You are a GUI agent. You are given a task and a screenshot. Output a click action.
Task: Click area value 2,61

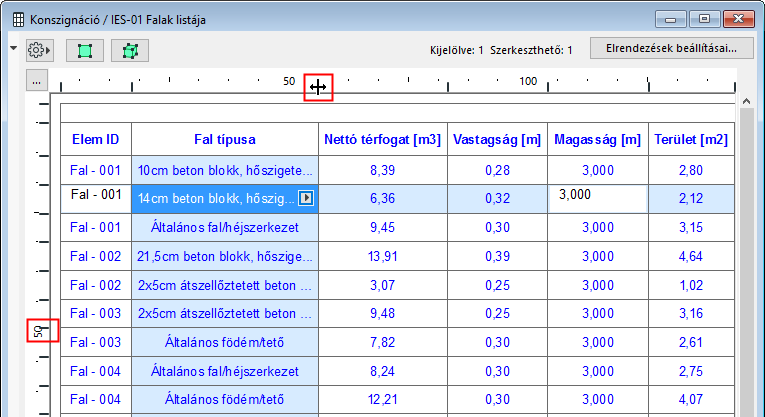pos(691,342)
